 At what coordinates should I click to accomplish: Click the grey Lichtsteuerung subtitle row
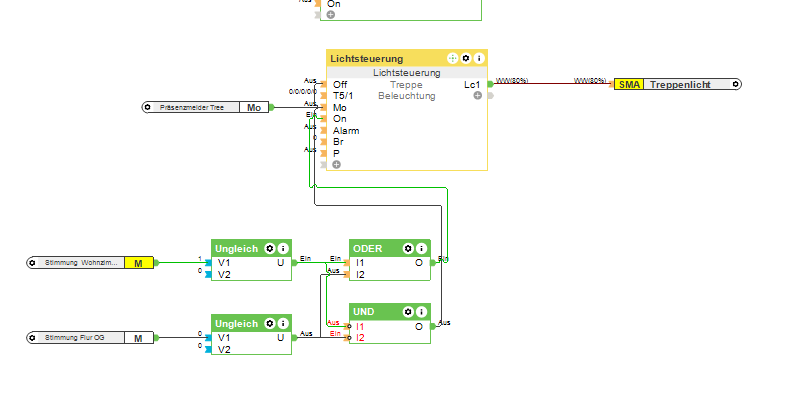click(407, 72)
